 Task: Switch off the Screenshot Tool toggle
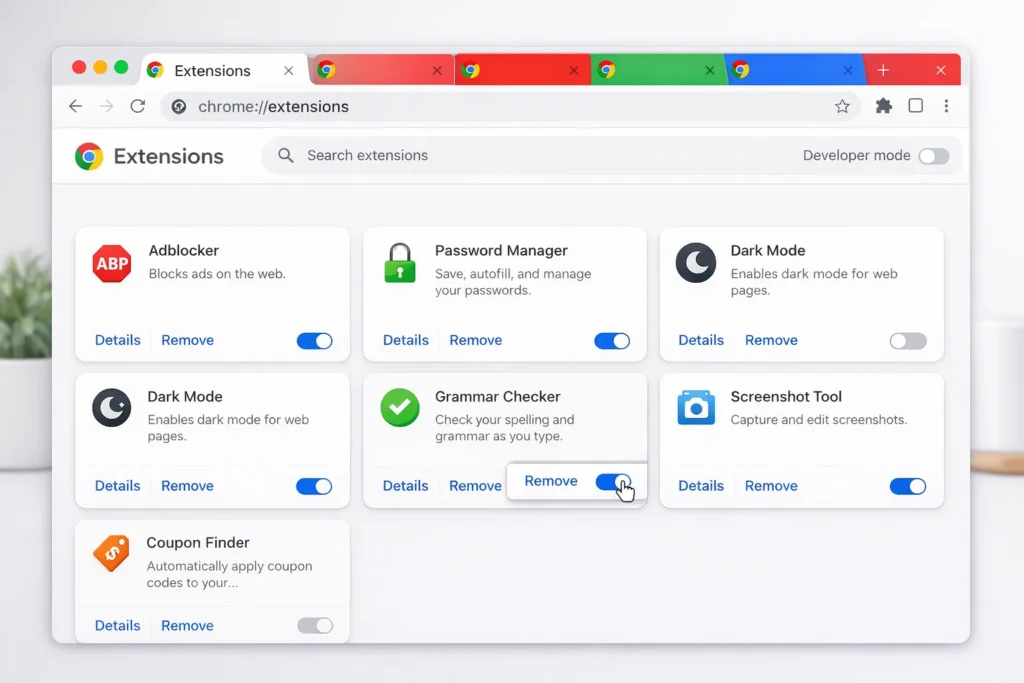tap(907, 487)
